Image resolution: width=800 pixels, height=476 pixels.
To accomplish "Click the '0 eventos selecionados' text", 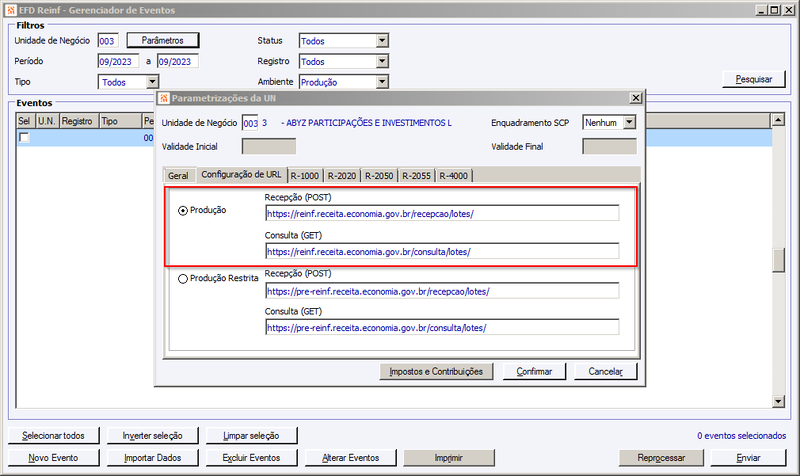I will [x=741, y=436].
